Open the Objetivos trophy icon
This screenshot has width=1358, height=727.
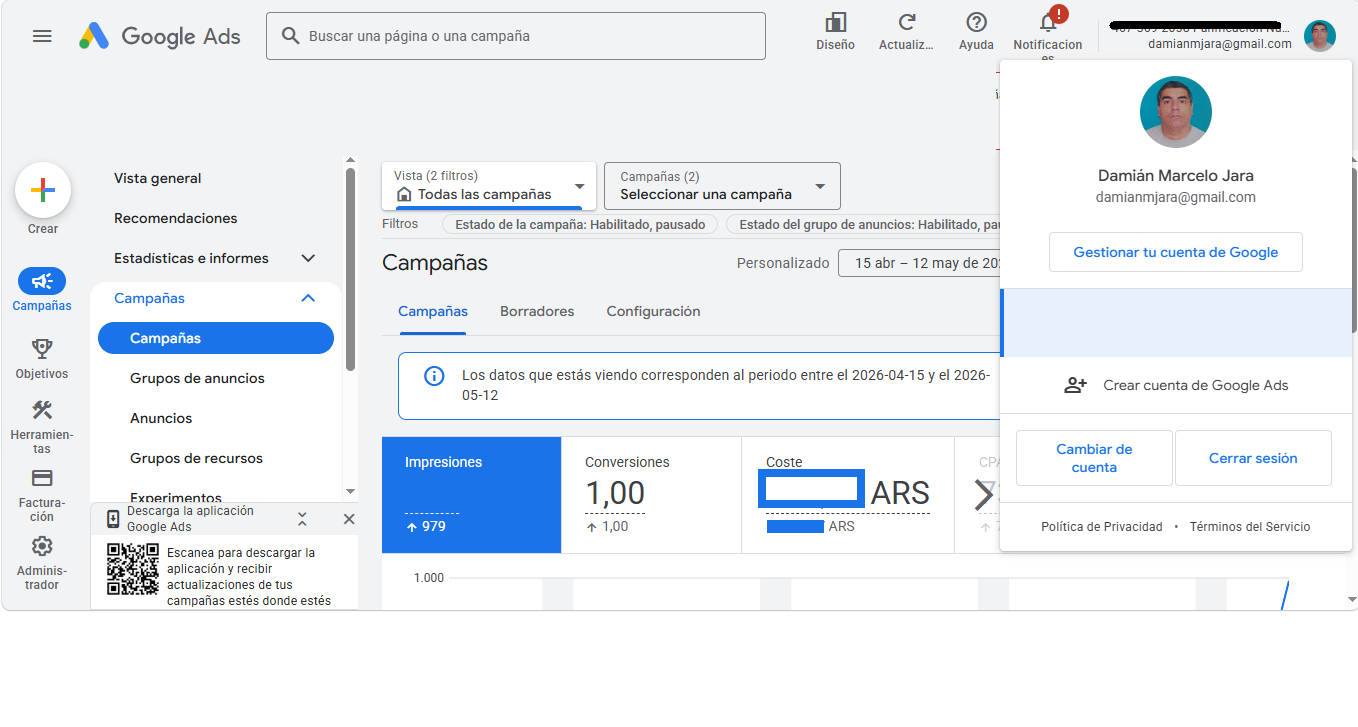pos(42,348)
